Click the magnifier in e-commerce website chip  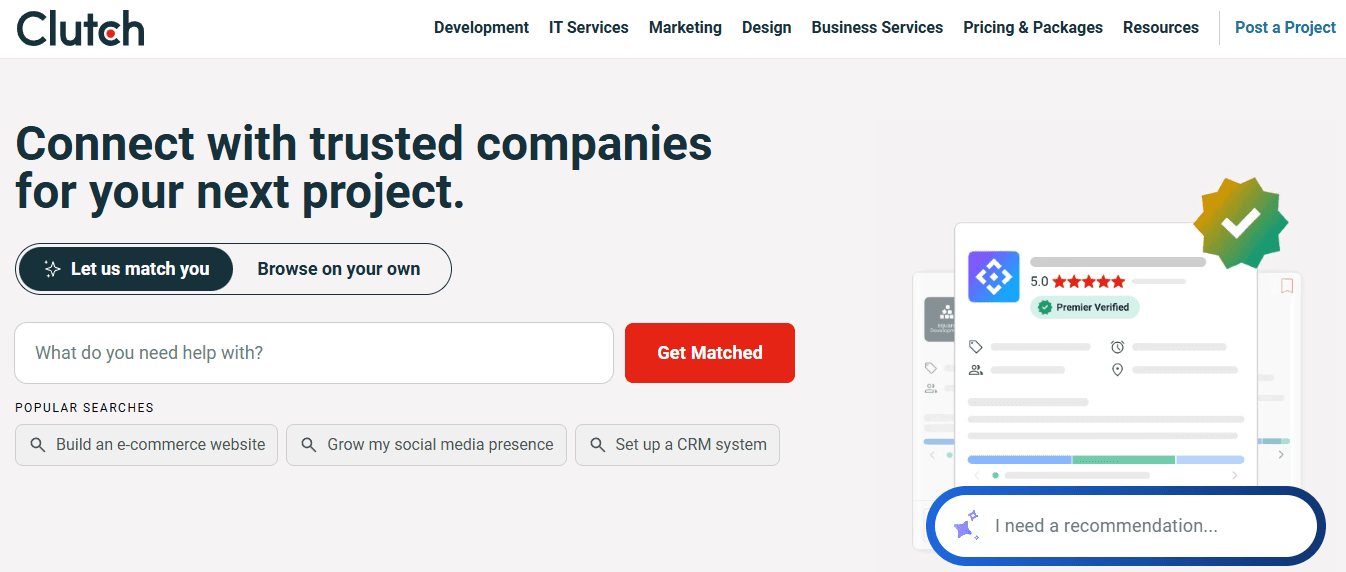tap(38, 445)
